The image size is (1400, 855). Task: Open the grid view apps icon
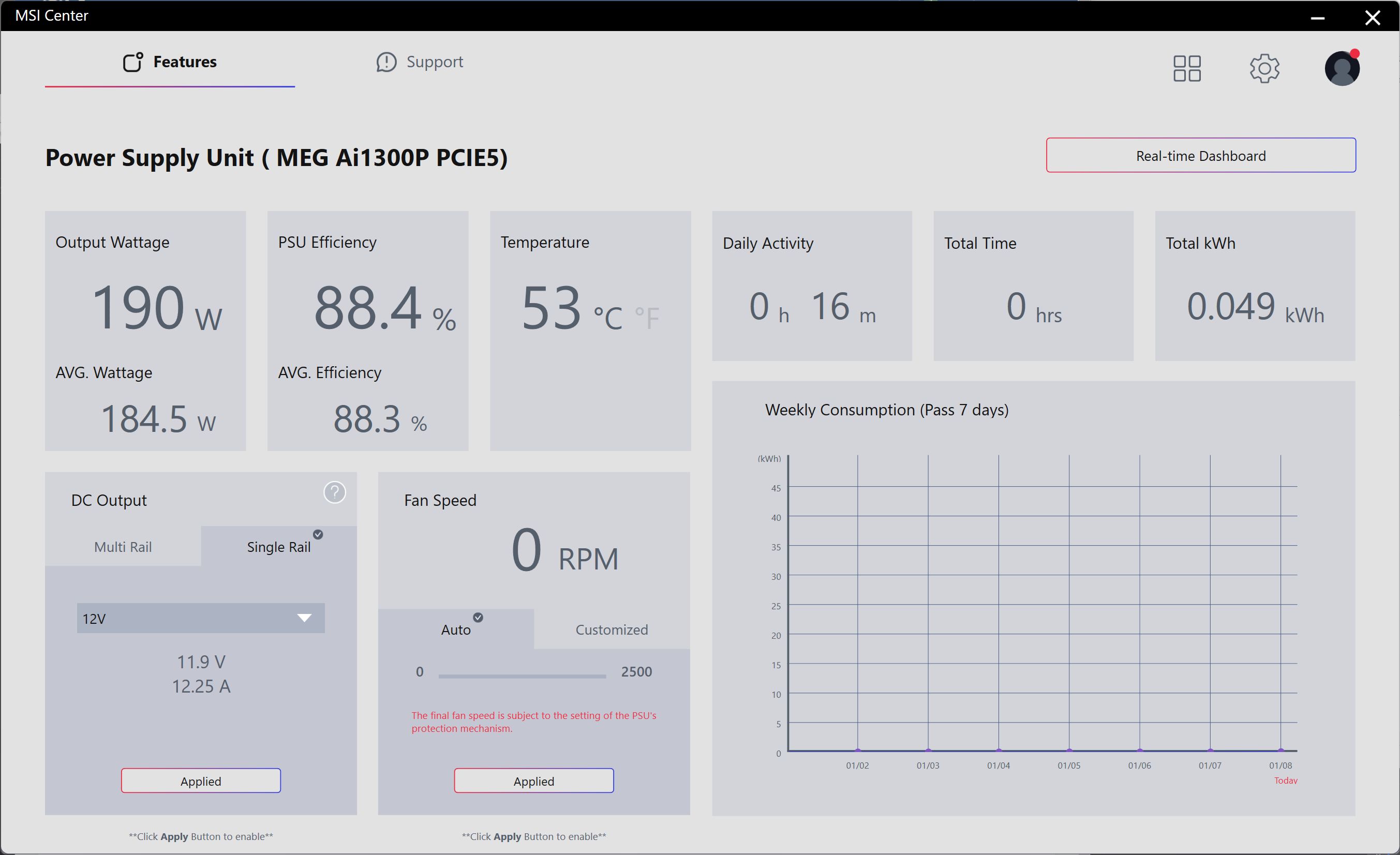coord(1186,68)
